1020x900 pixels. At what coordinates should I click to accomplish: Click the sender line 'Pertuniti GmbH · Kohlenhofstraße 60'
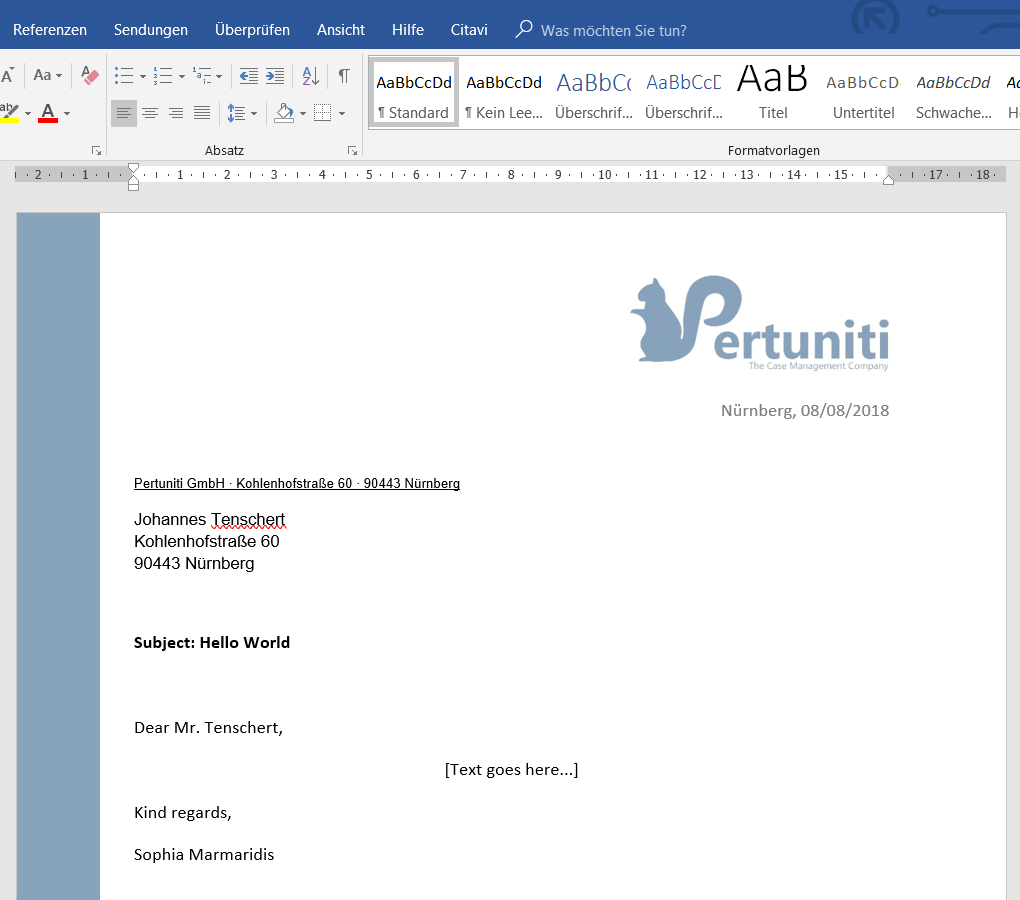coord(243,483)
